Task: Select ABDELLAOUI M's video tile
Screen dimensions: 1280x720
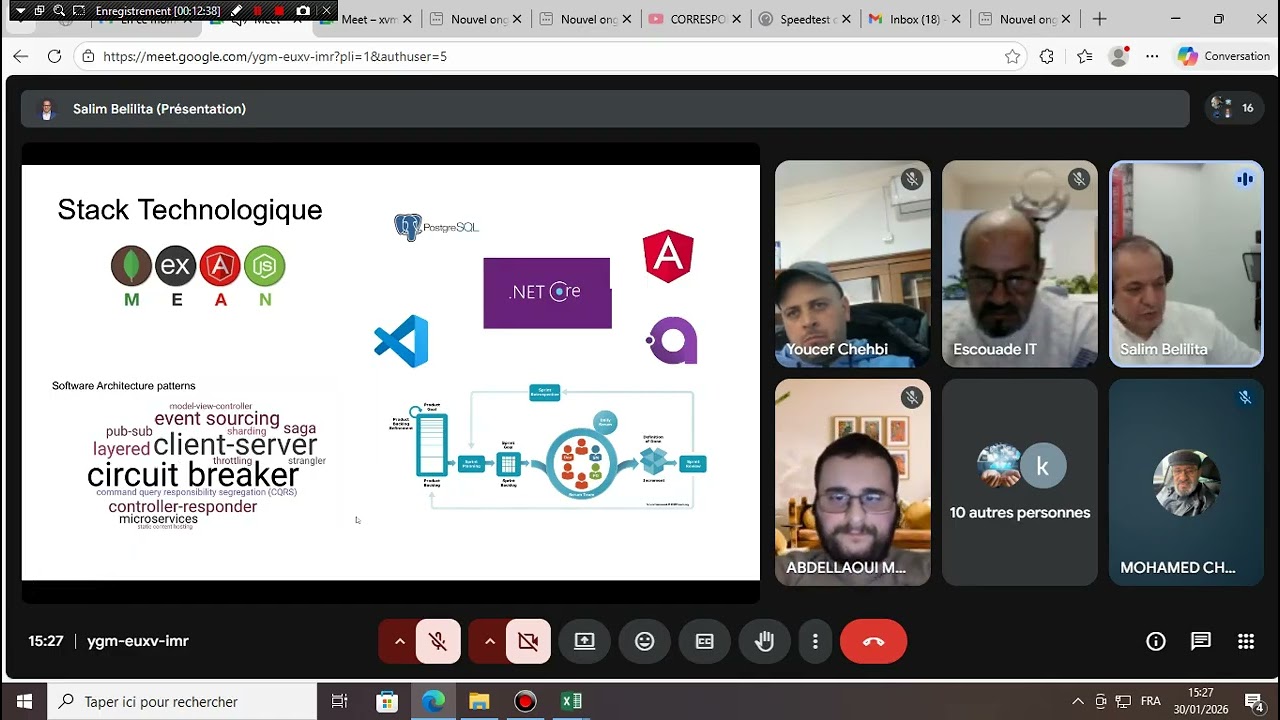Action: click(853, 482)
